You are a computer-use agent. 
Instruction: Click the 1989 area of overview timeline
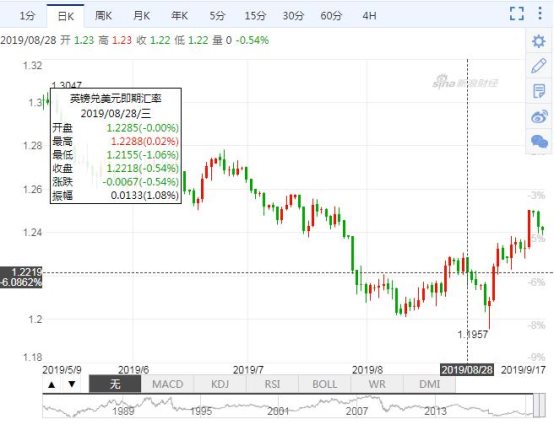(123, 411)
